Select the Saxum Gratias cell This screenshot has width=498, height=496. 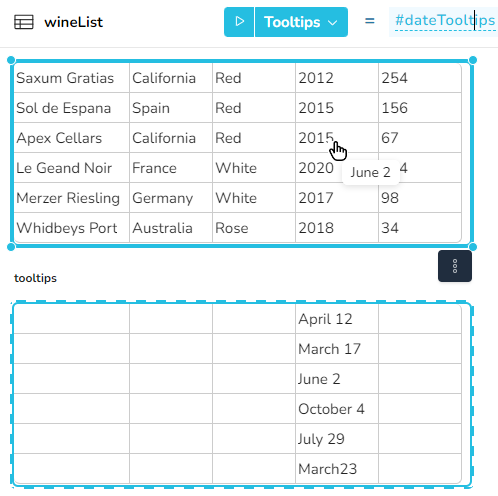(x=71, y=78)
